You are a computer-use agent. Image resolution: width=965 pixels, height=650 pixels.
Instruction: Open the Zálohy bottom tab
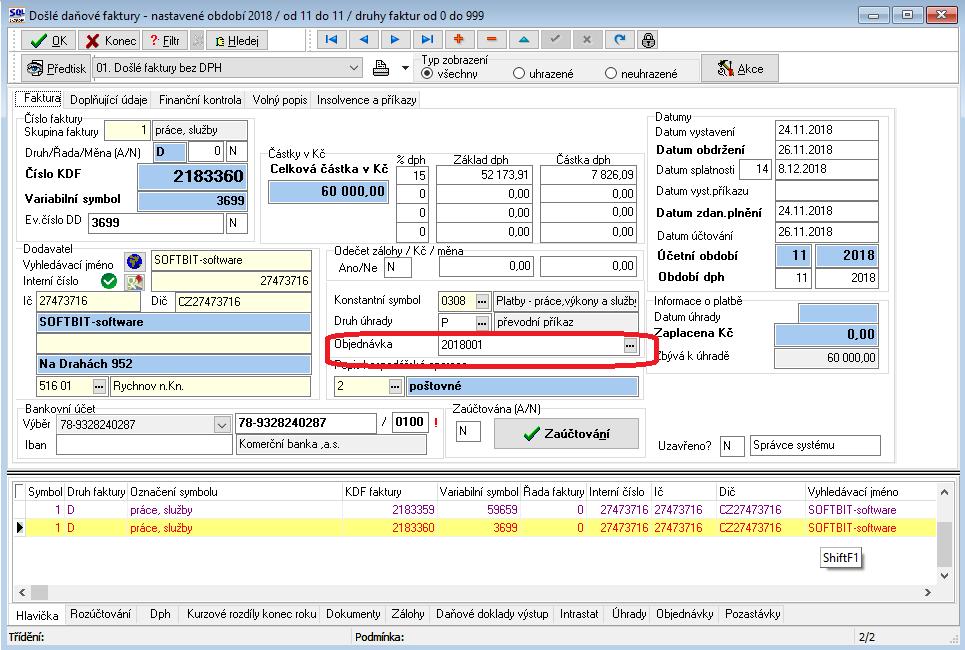tap(408, 614)
